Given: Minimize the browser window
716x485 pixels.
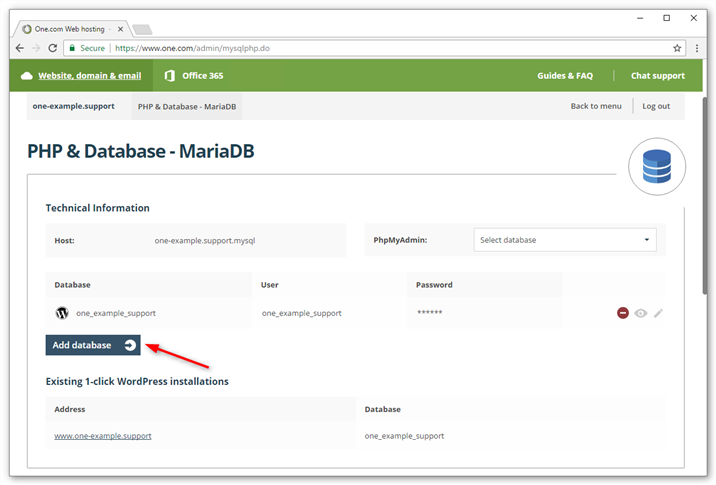Looking at the screenshot, I should pos(640,18).
